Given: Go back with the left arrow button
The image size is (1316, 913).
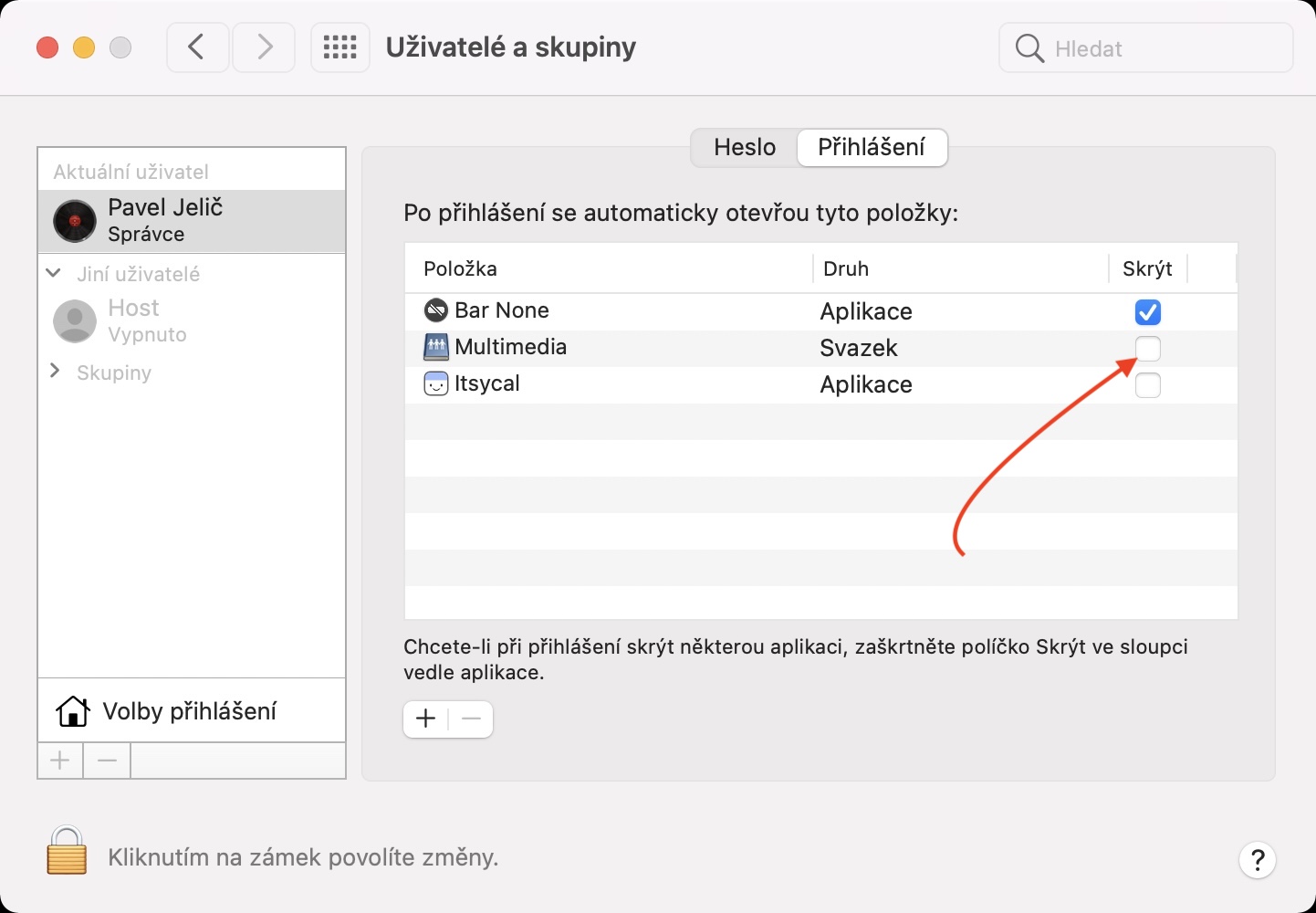Looking at the screenshot, I should pos(197,47).
